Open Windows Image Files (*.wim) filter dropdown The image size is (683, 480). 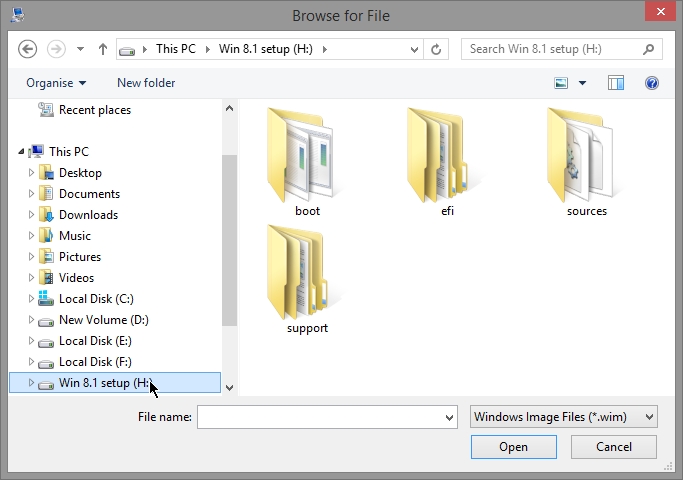pos(564,417)
